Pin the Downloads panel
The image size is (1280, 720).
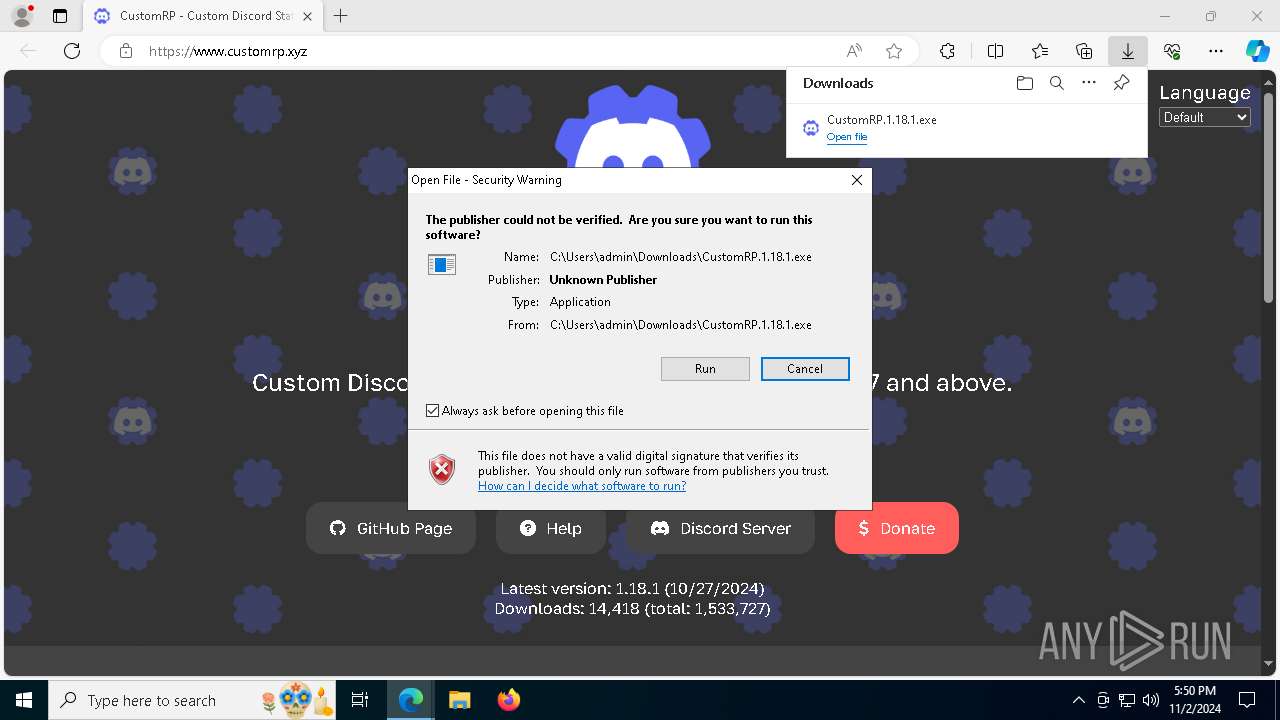tap(1121, 83)
